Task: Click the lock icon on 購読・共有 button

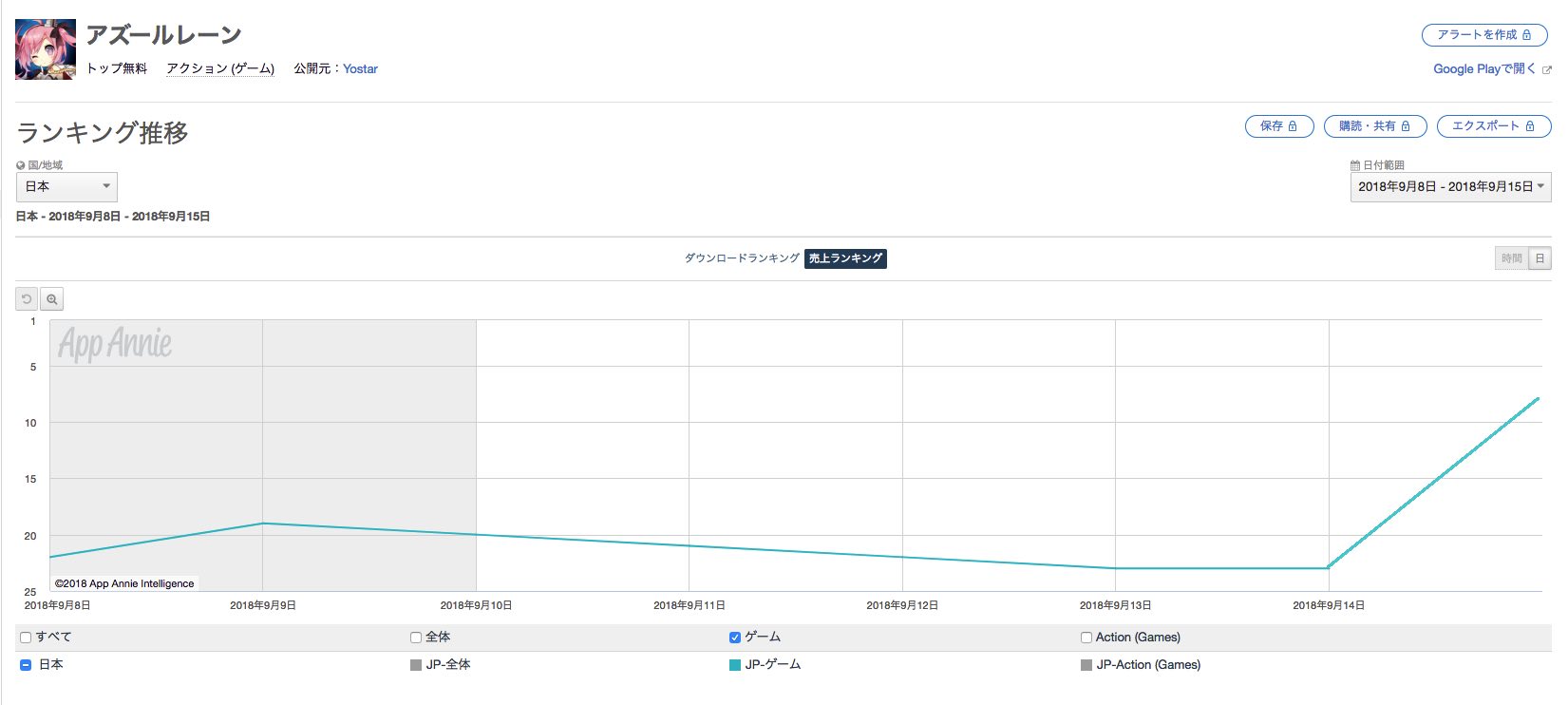Action: (x=1406, y=126)
